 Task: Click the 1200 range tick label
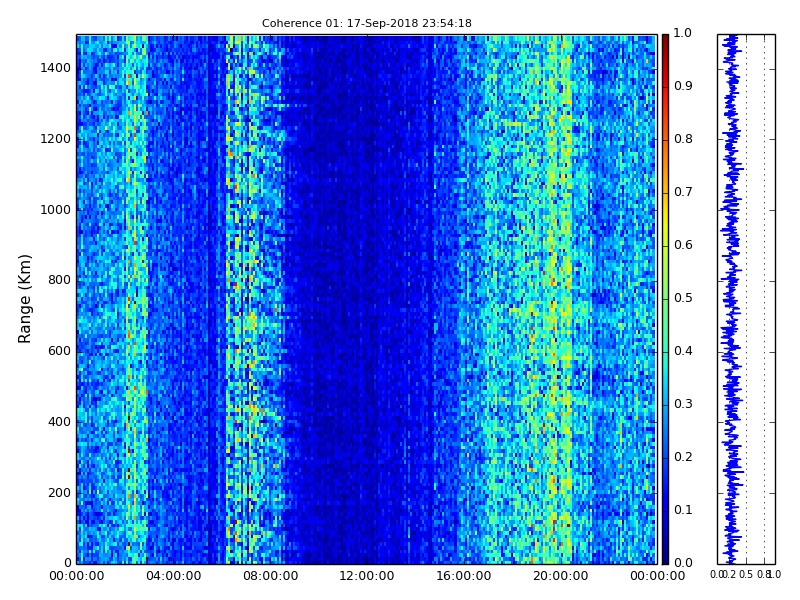coord(55,139)
